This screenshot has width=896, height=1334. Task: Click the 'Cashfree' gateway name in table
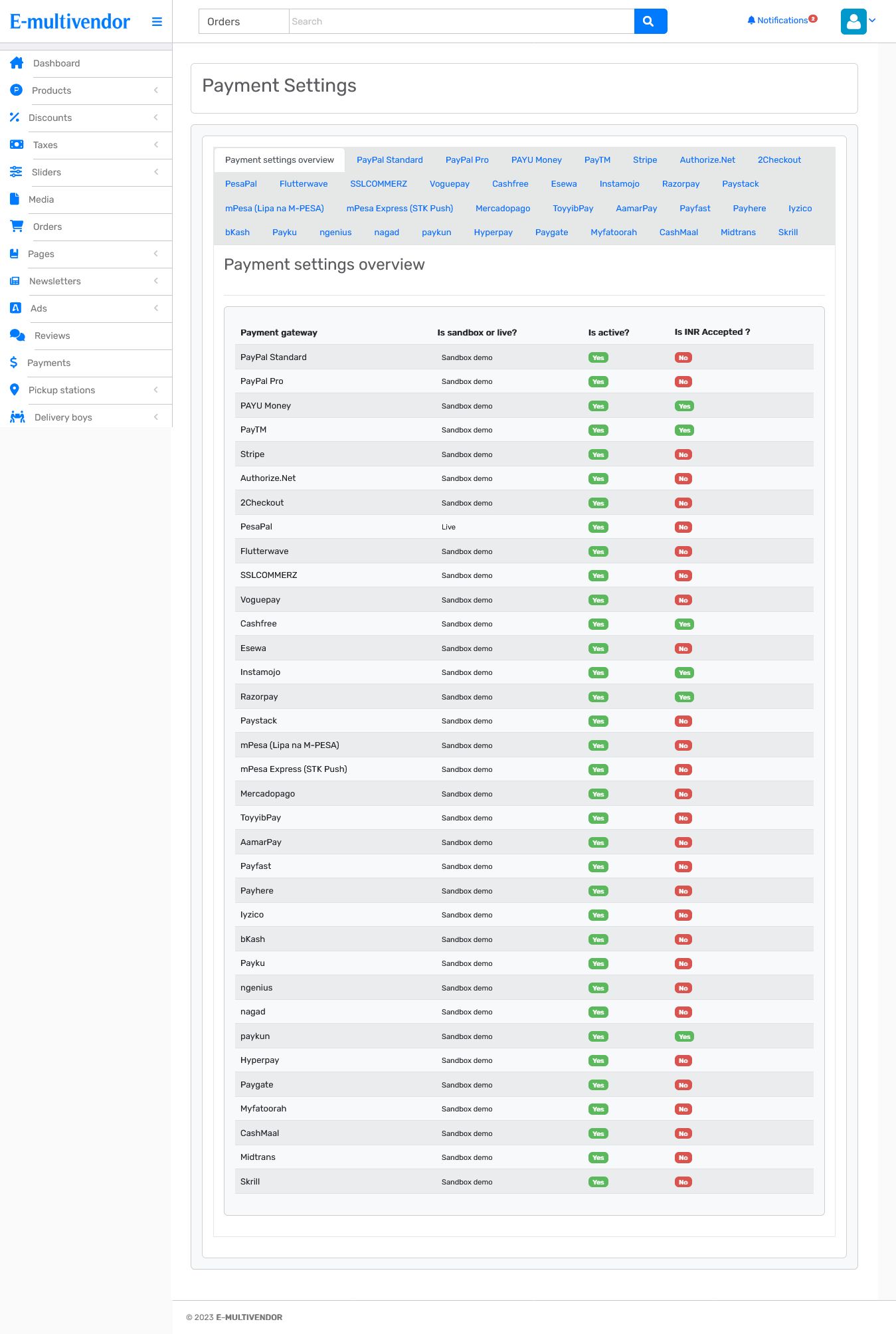pyautogui.click(x=258, y=624)
